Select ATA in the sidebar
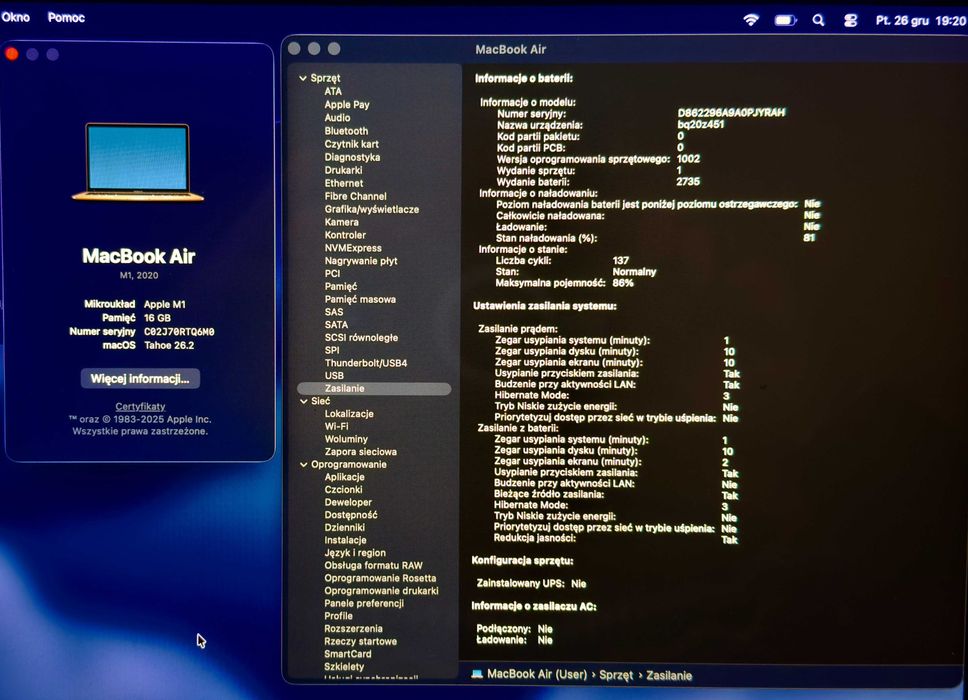Image resolution: width=968 pixels, height=700 pixels. (333, 91)
